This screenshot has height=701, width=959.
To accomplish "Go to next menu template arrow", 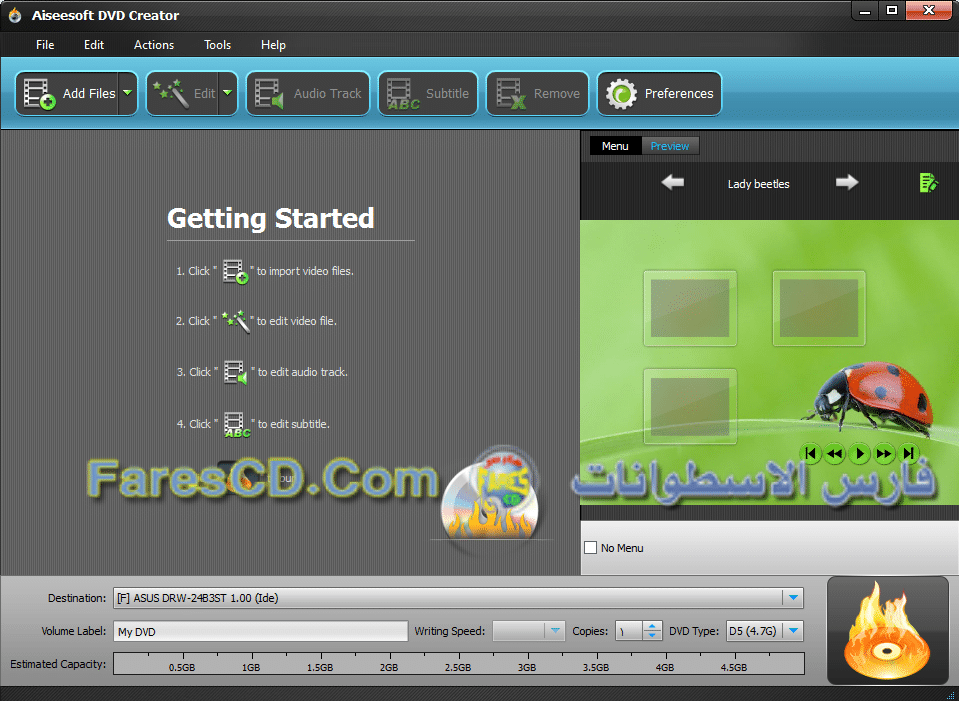I will 847,182.
